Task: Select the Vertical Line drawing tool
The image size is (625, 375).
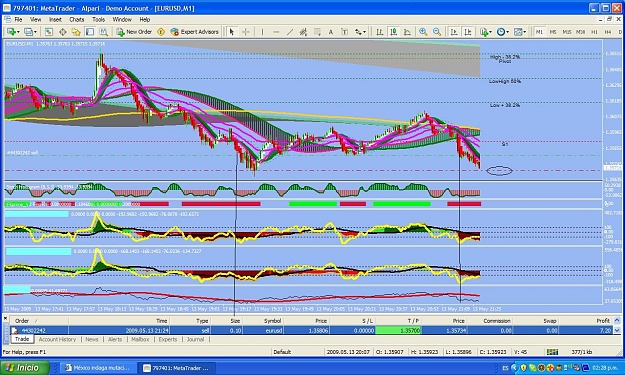Action: [262, 32]
